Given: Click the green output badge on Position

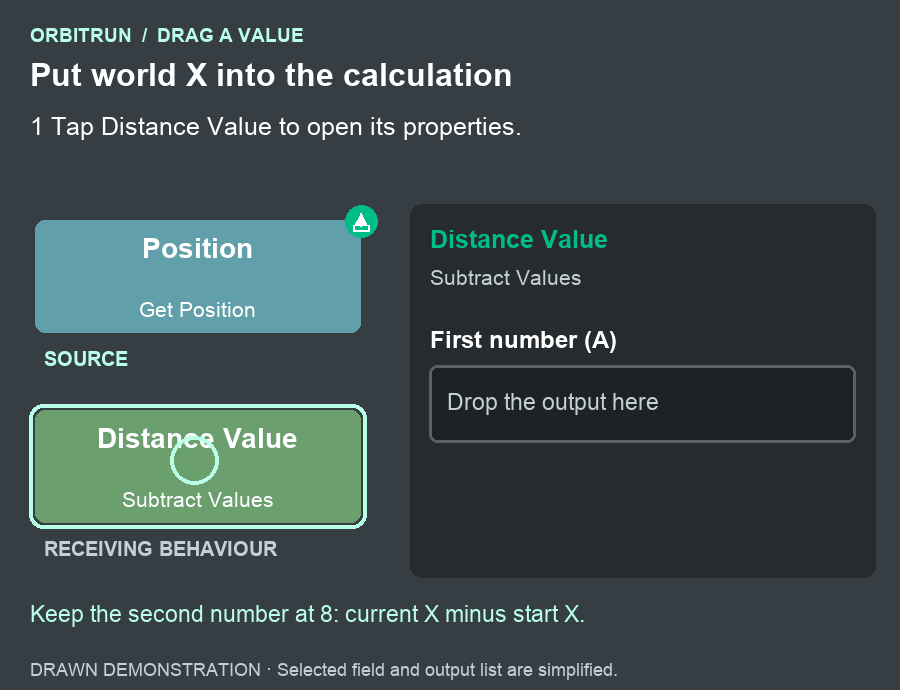Looking at the screenshot, I should (x=362, y=222).
